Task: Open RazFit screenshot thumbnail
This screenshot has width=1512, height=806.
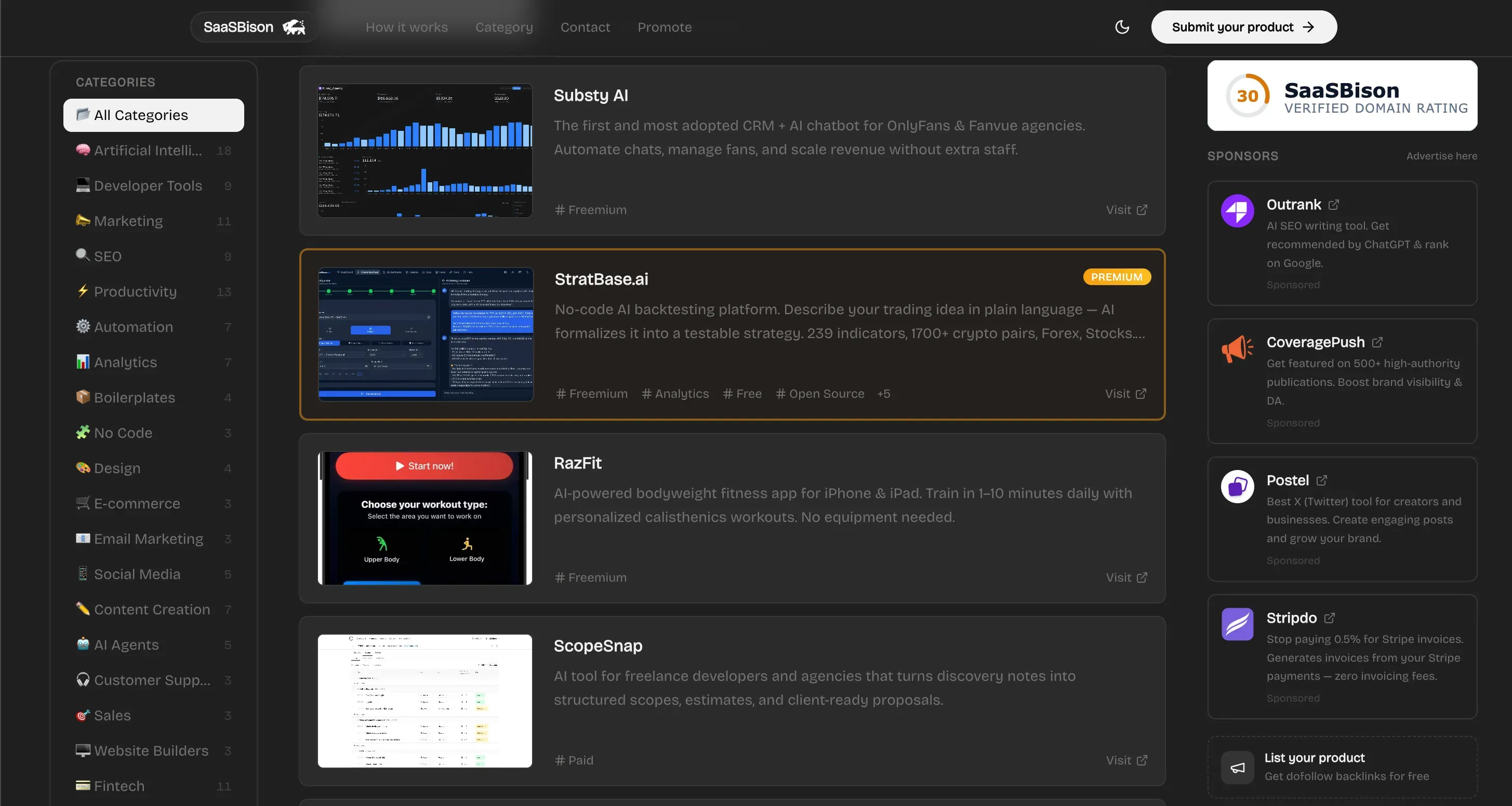Action: point(425,518)
